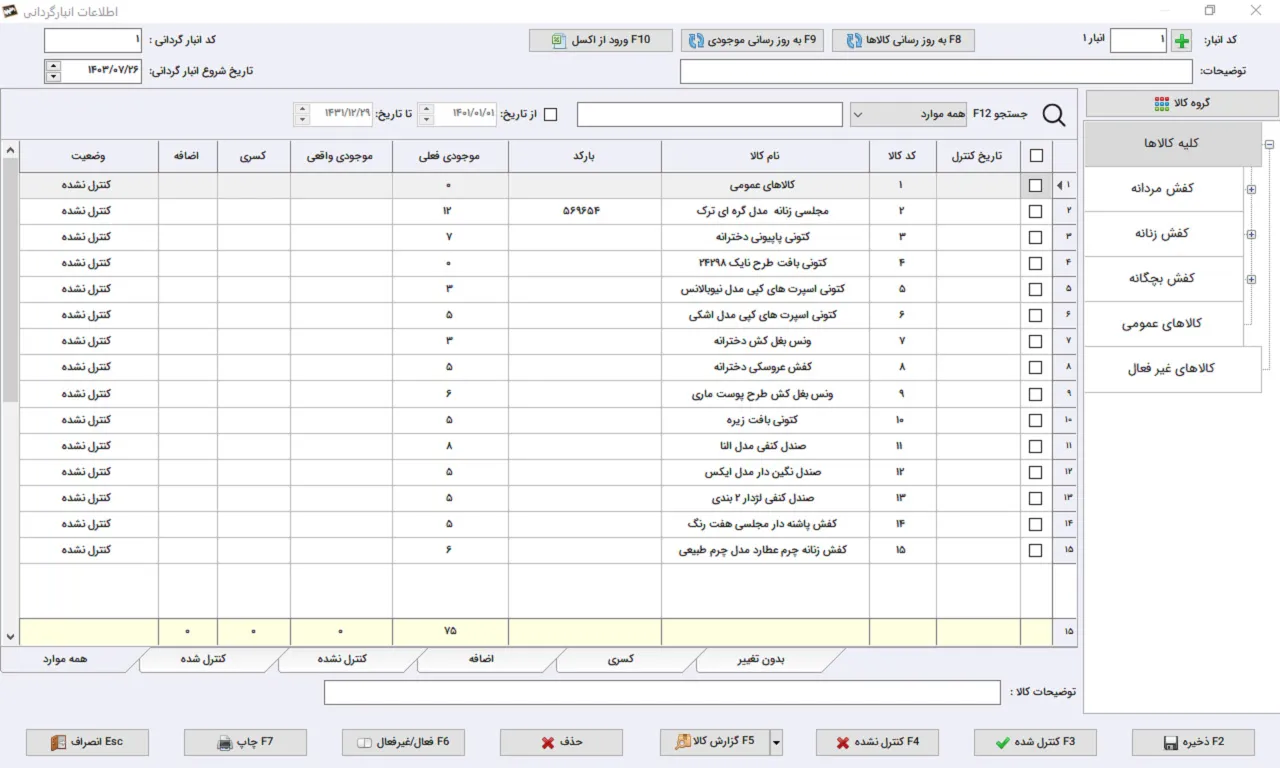Click the green plus icon beside warehouse code

point(1183,41)
